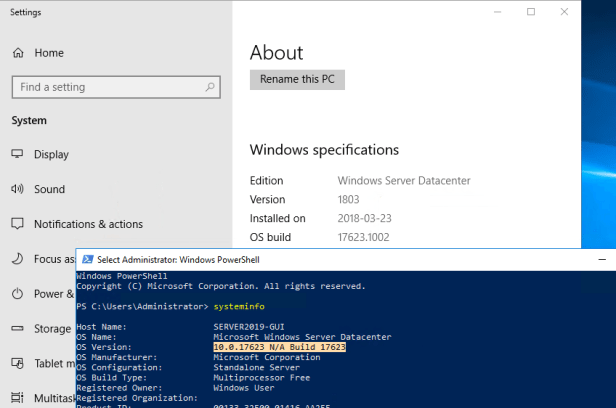
Task: Select Sound in System menu
Action: 50,189
